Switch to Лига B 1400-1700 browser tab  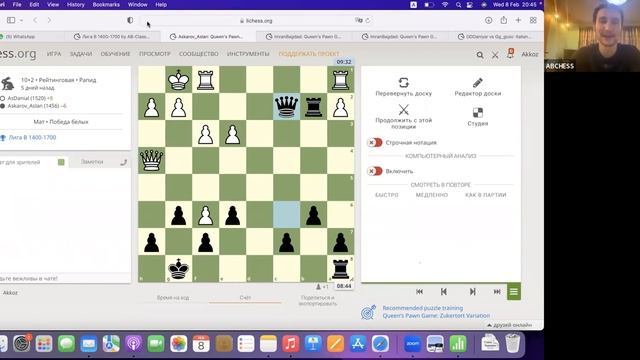click(112, 36)
